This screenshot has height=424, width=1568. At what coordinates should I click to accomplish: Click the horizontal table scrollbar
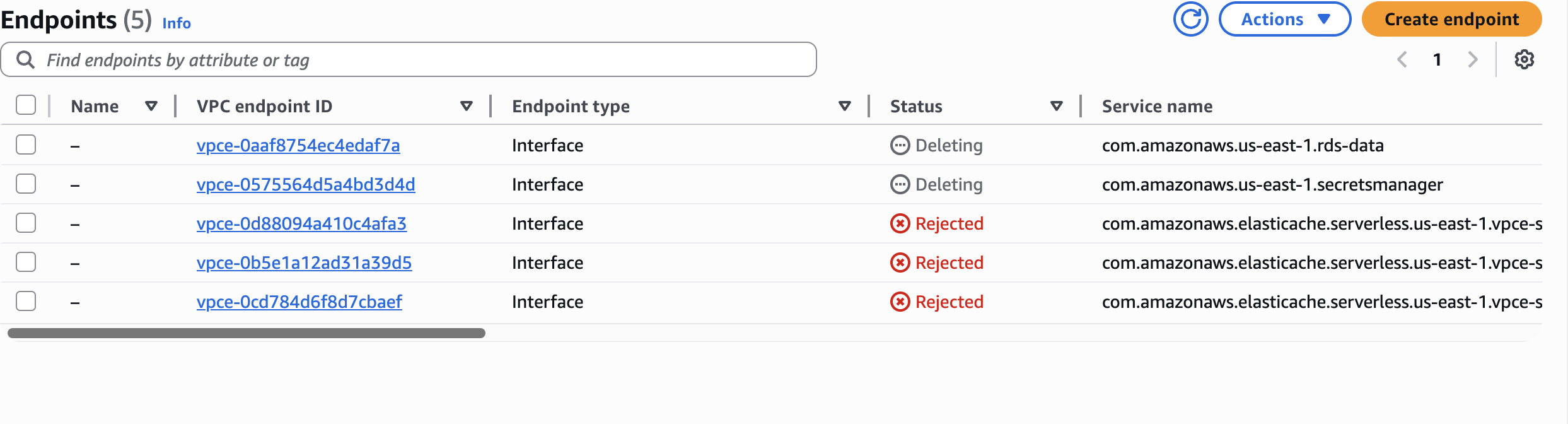246,333
